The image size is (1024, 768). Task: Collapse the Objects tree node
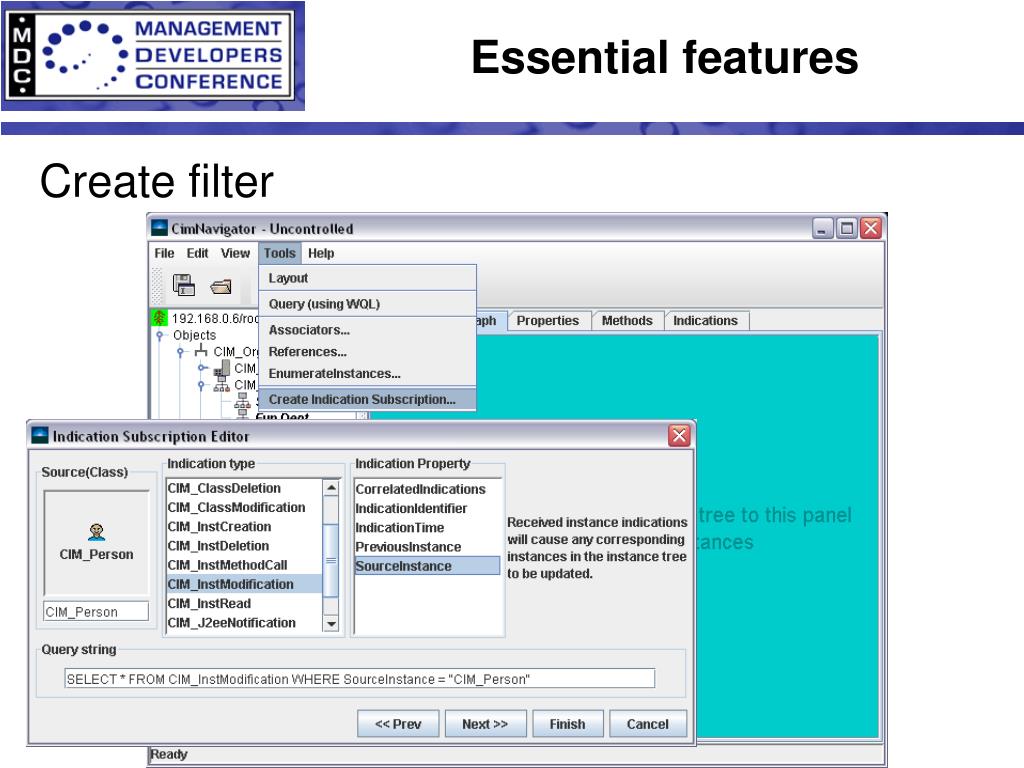click(x=159, y=335)
